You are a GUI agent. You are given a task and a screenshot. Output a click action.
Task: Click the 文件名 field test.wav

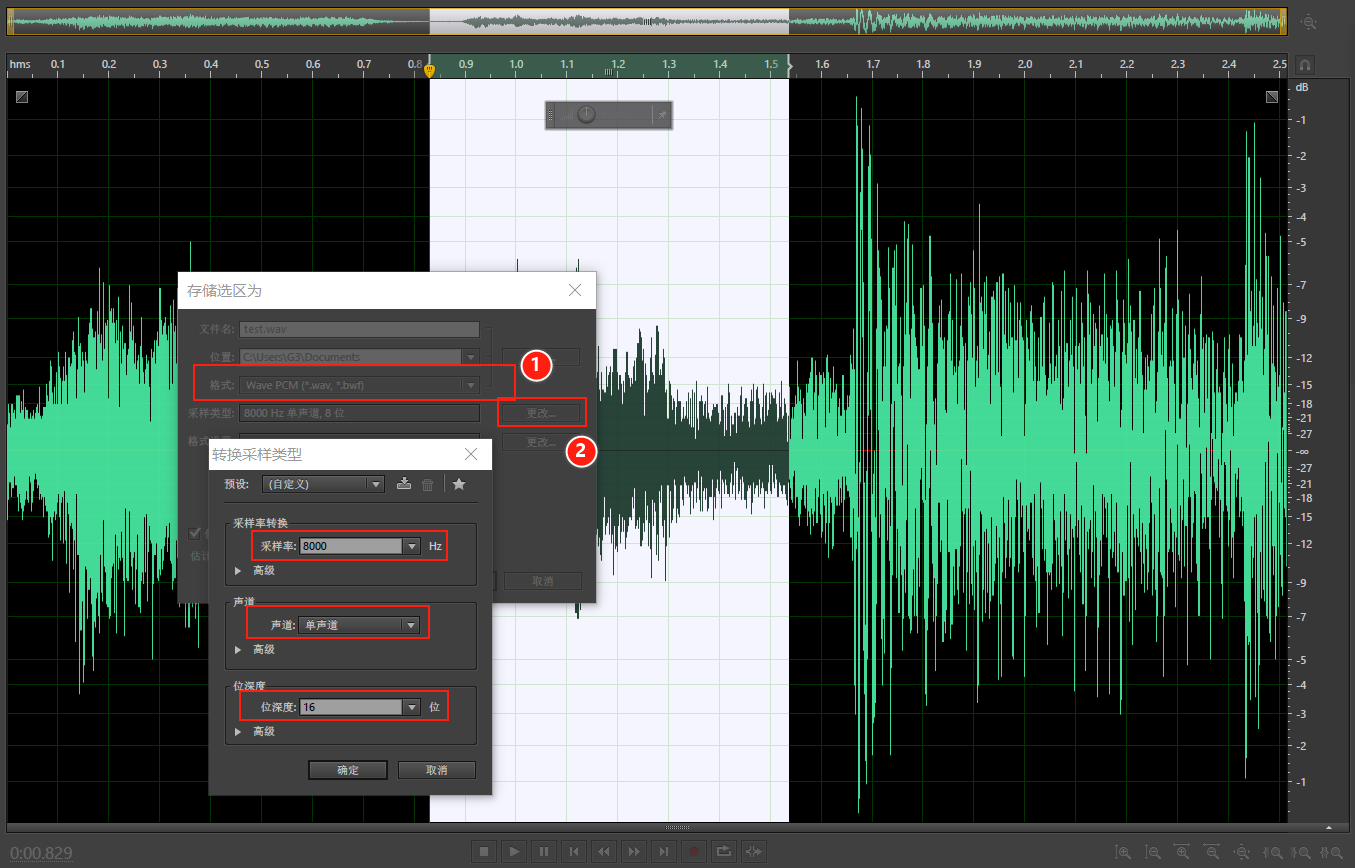(x=359, y=328)
